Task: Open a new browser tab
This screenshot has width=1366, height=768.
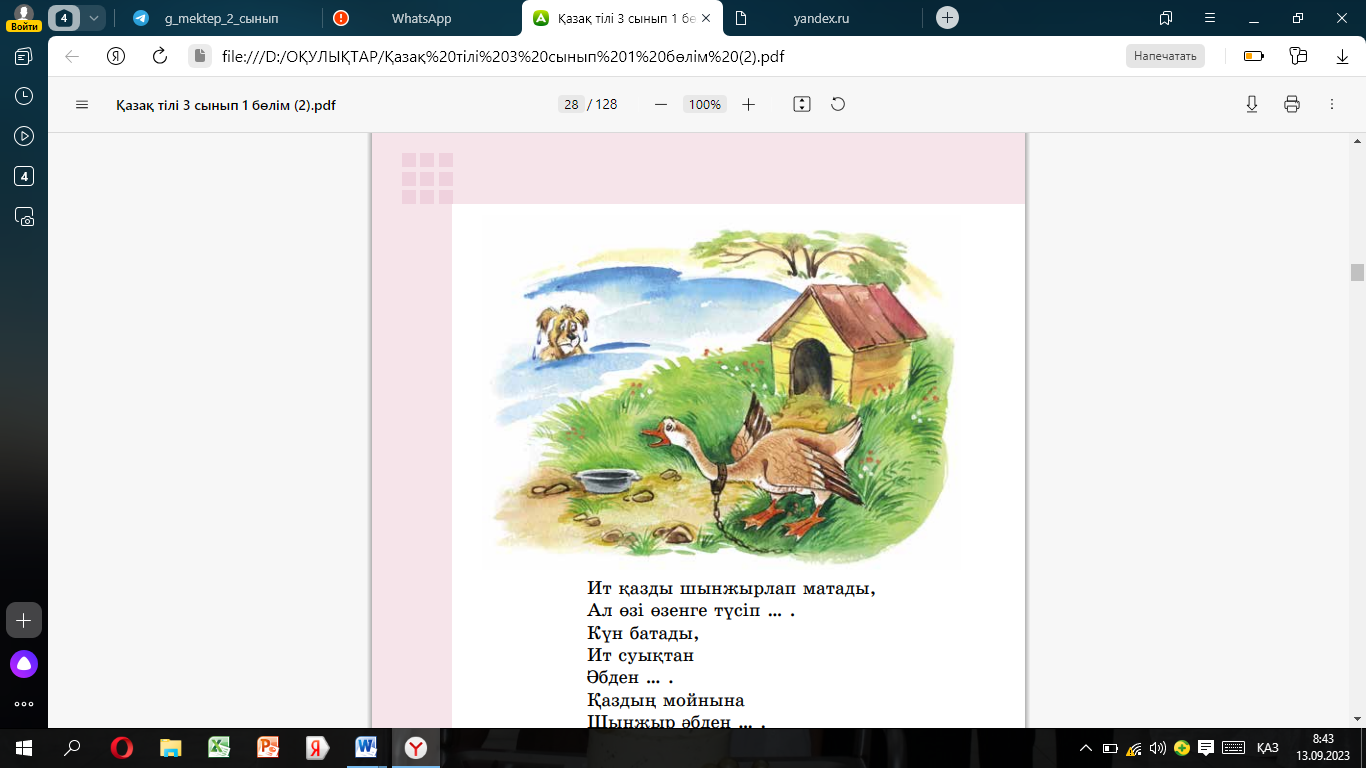Action: coord(947,18)
